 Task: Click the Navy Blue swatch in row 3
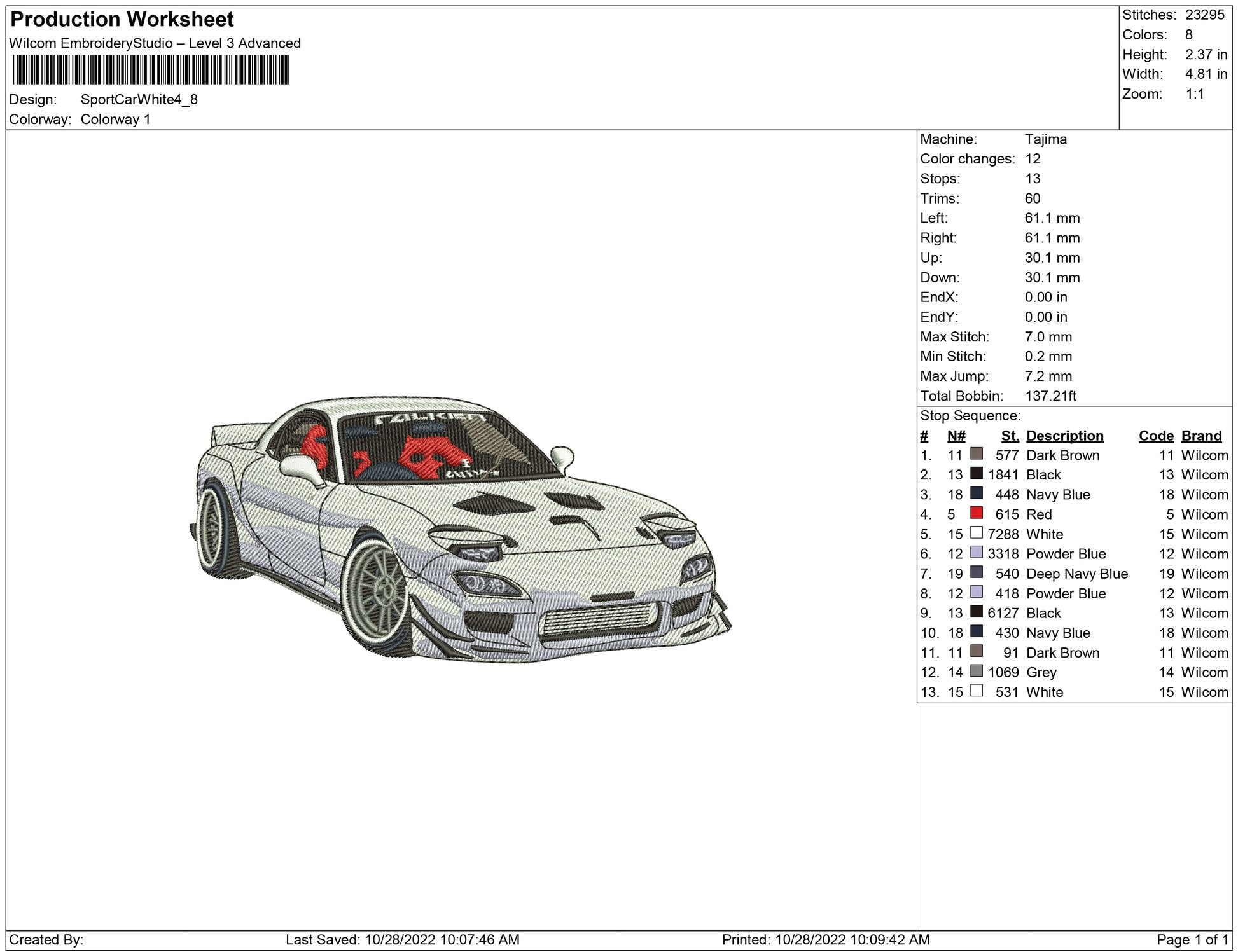pyautogui.click(x=976, y=493)
